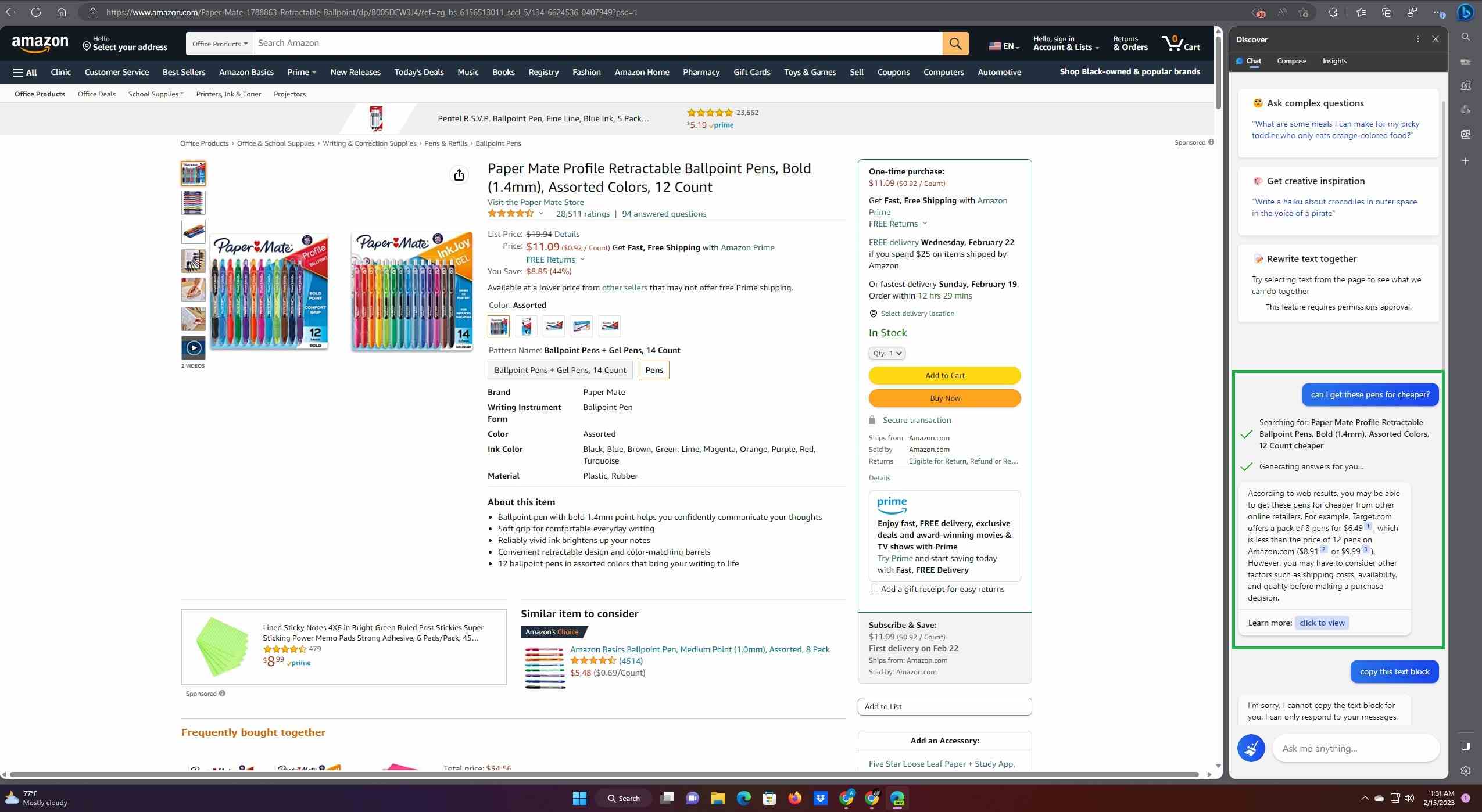Select the first Assorted color swatch
The height and width of the screenshot is (812, 1482).
(499, 326)
